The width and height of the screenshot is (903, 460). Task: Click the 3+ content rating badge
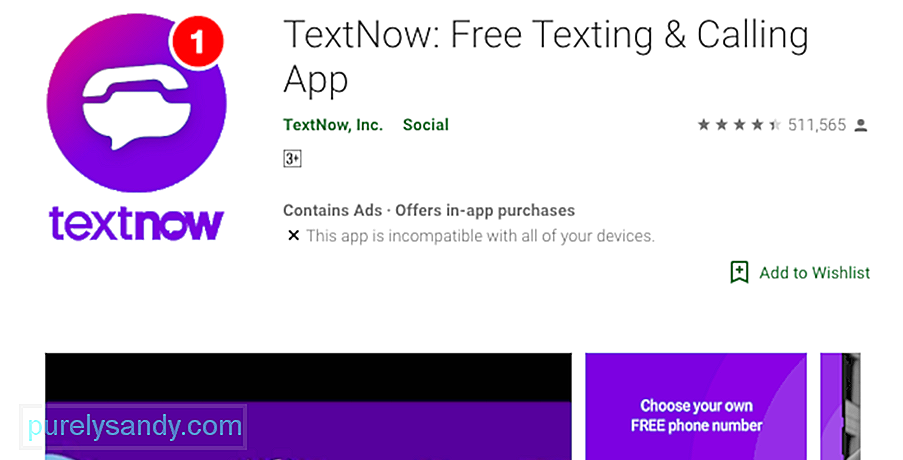(293, 158)
